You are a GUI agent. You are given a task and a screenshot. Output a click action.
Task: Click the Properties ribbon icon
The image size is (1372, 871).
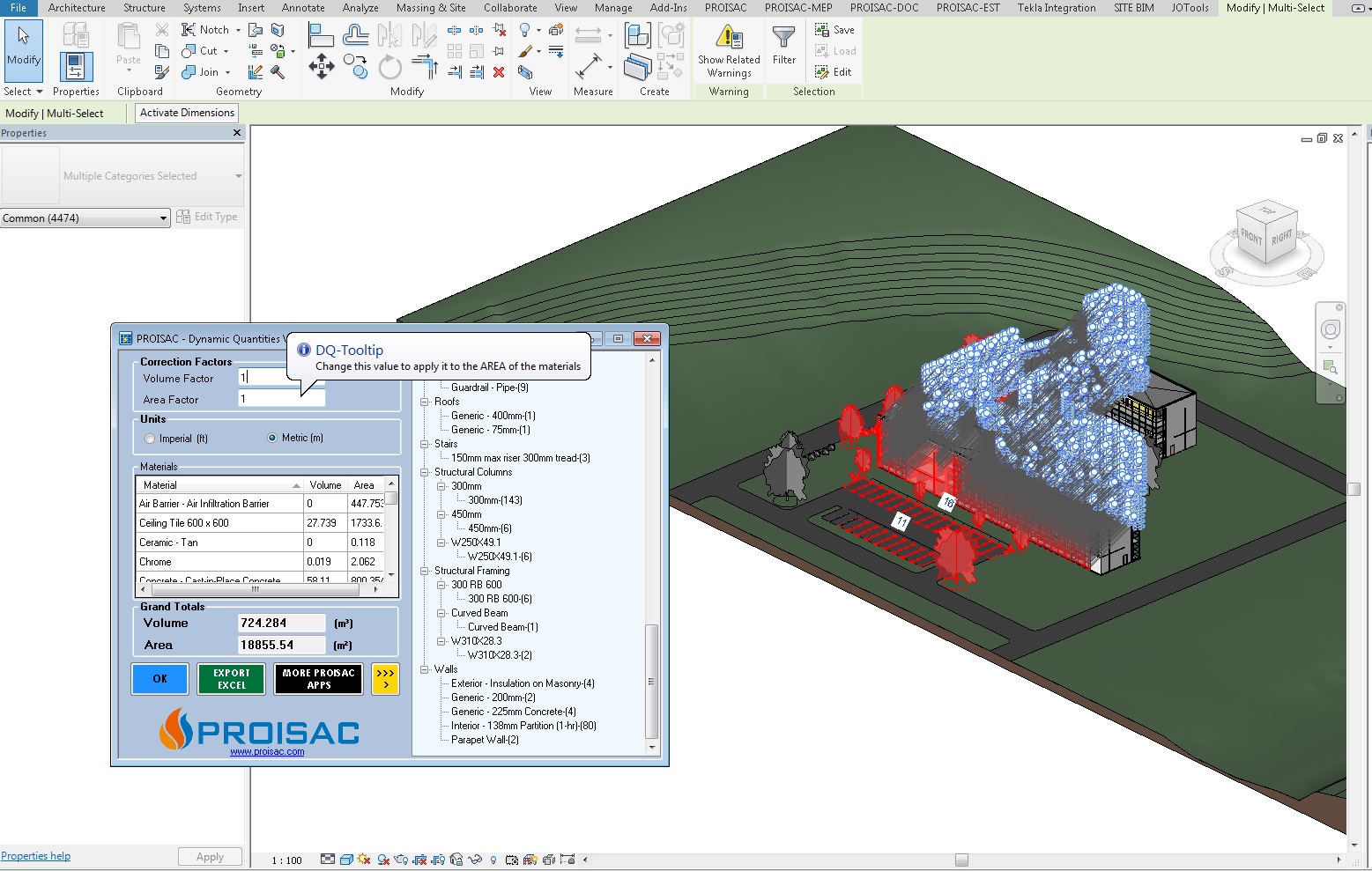(76, 67)
